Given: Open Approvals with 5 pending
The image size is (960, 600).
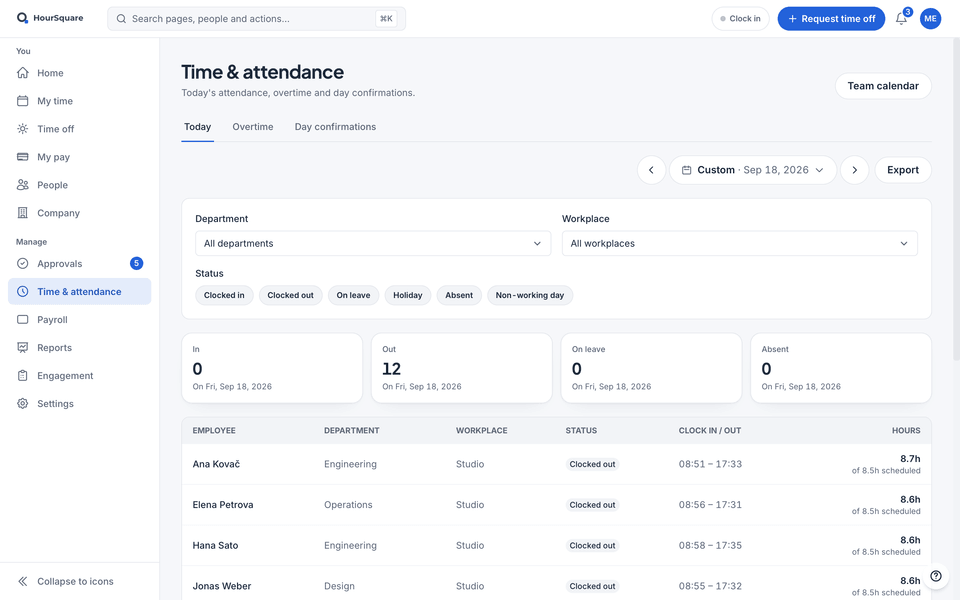Looking at the screenshot, I should [x=80, y=264].
